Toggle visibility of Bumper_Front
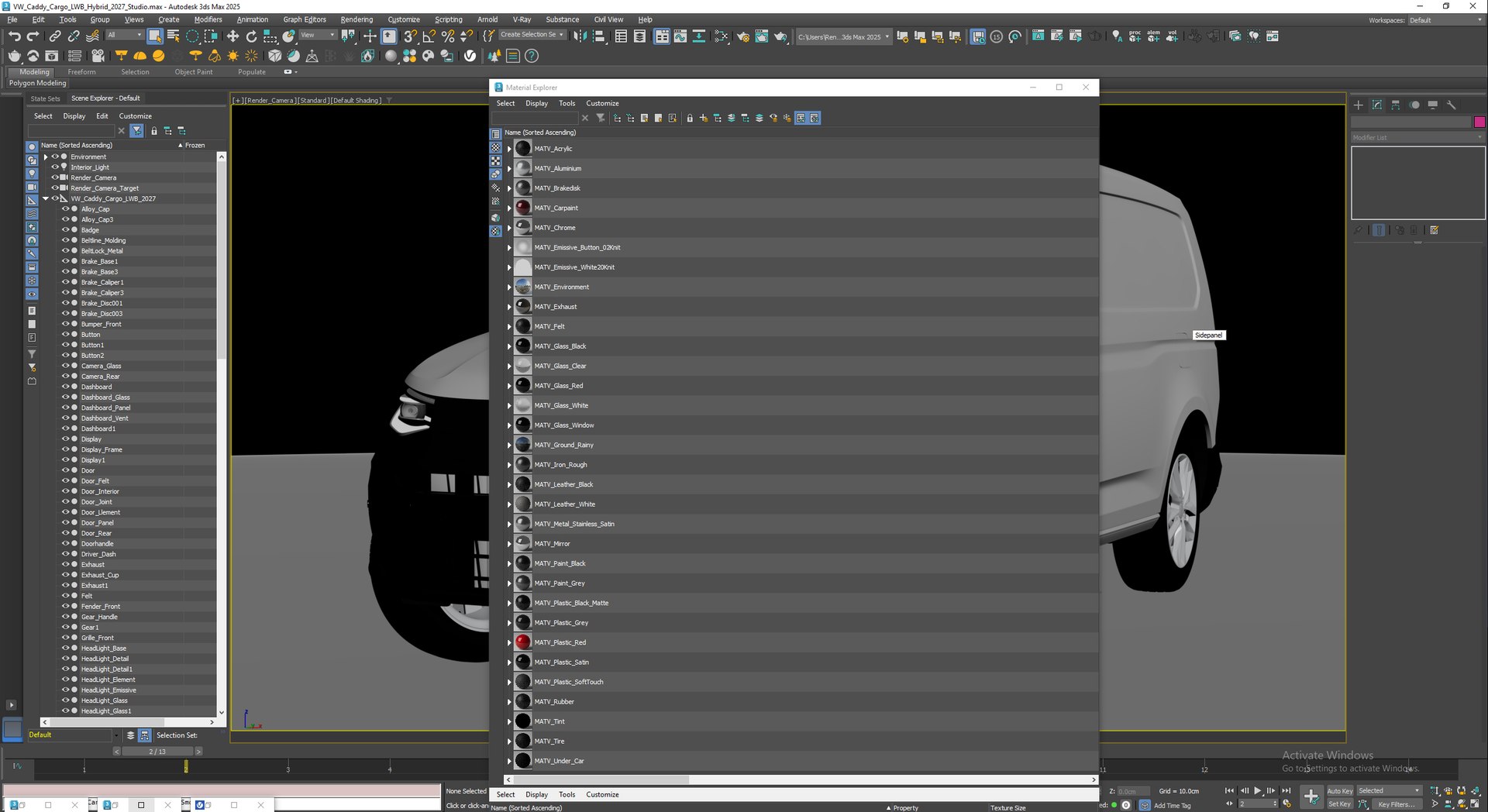1488x812 pixels. (66, 324)
